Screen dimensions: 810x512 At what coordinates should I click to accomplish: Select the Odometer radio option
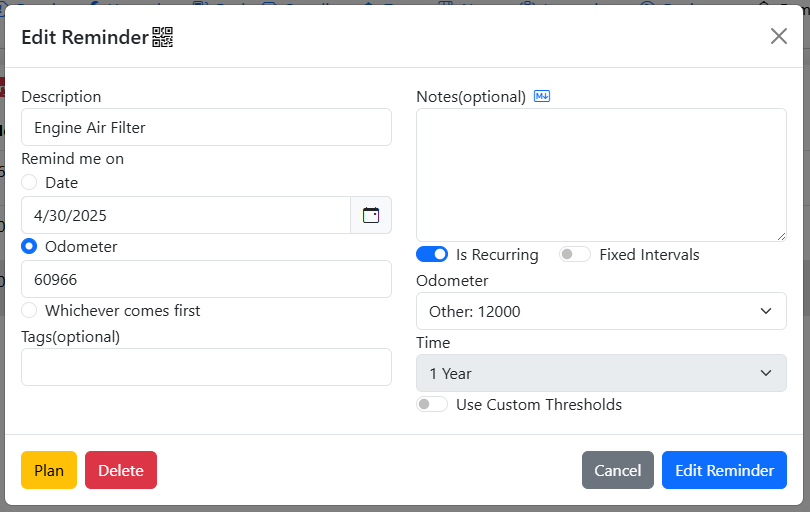coord(29,246)
